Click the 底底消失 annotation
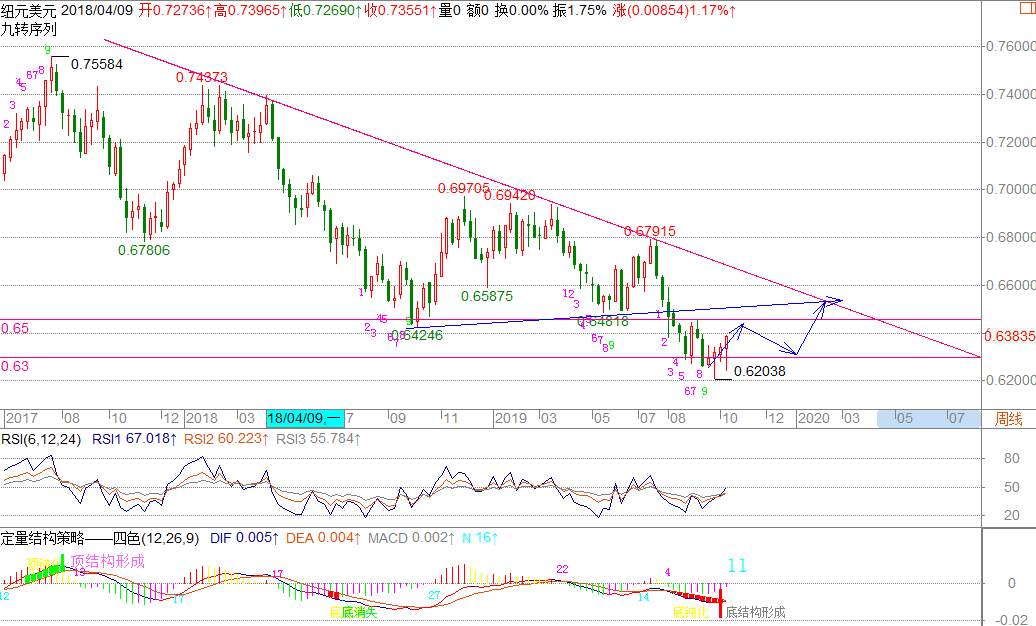Screen dimensions: 1036x626 [x=353, y=613]
